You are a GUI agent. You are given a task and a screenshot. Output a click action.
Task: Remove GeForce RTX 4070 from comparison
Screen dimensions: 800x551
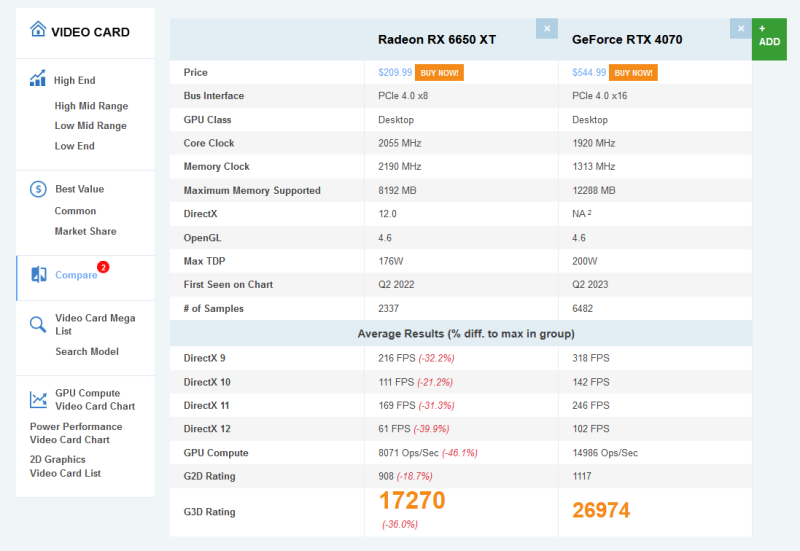(741, 29)
